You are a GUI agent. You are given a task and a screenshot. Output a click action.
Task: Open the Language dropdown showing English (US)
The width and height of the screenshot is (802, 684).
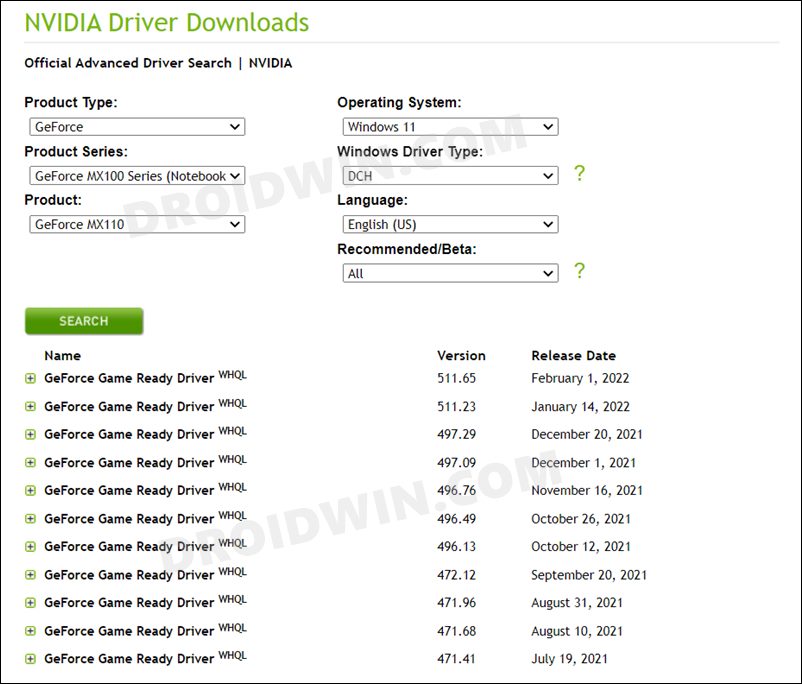pyautogui.click(x=450, y=225)
